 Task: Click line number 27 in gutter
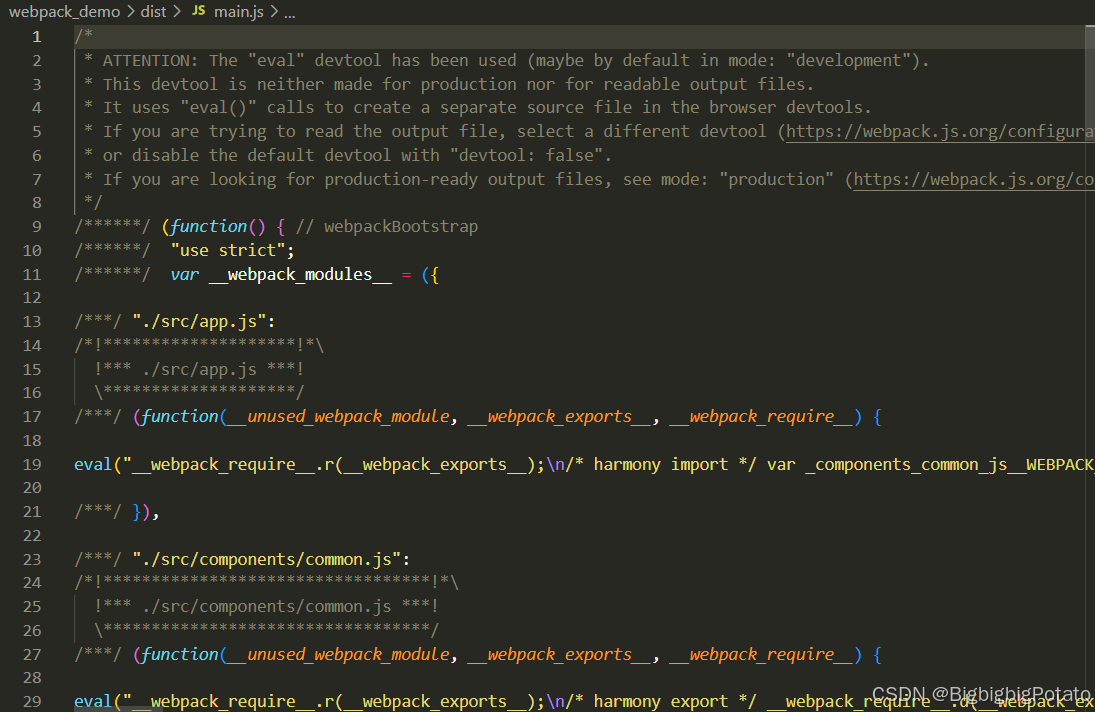pyautogui.click(x=32, y=654)
